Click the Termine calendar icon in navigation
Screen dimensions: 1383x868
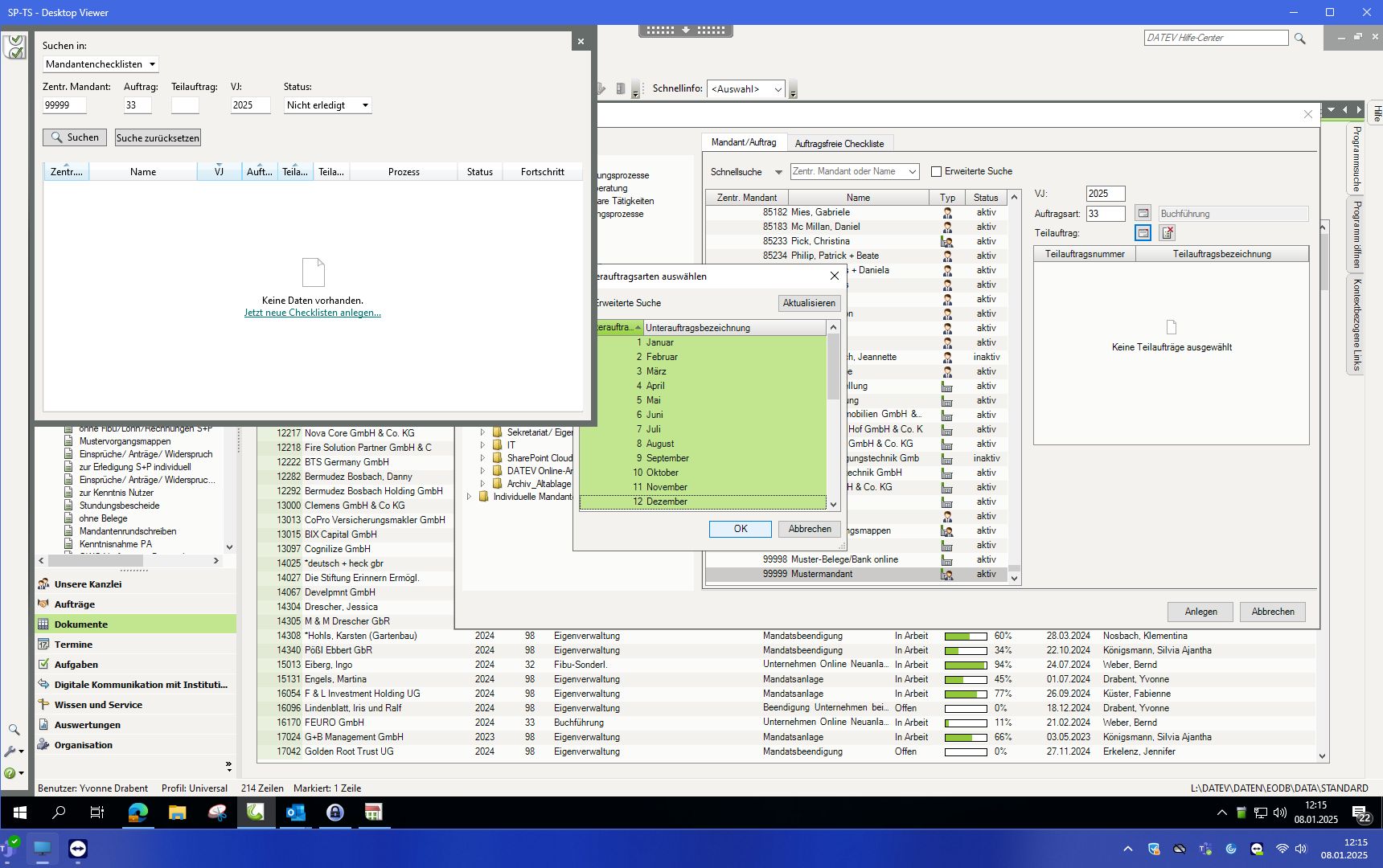(44, 645)
